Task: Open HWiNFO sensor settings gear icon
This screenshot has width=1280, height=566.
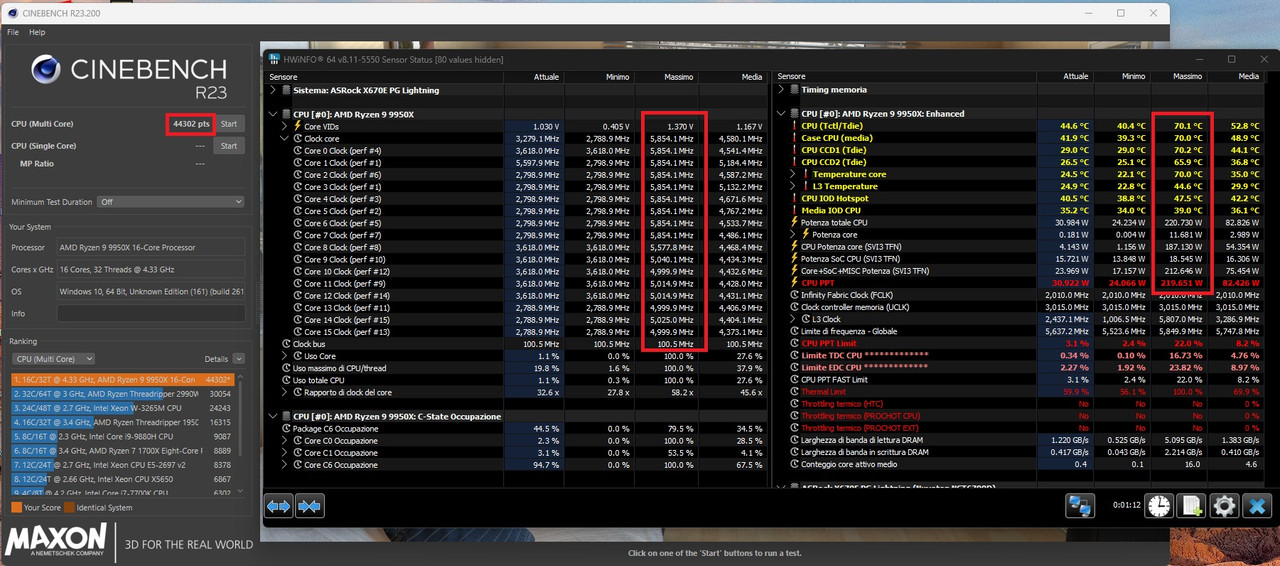Action: click(x=1224, y=506)
